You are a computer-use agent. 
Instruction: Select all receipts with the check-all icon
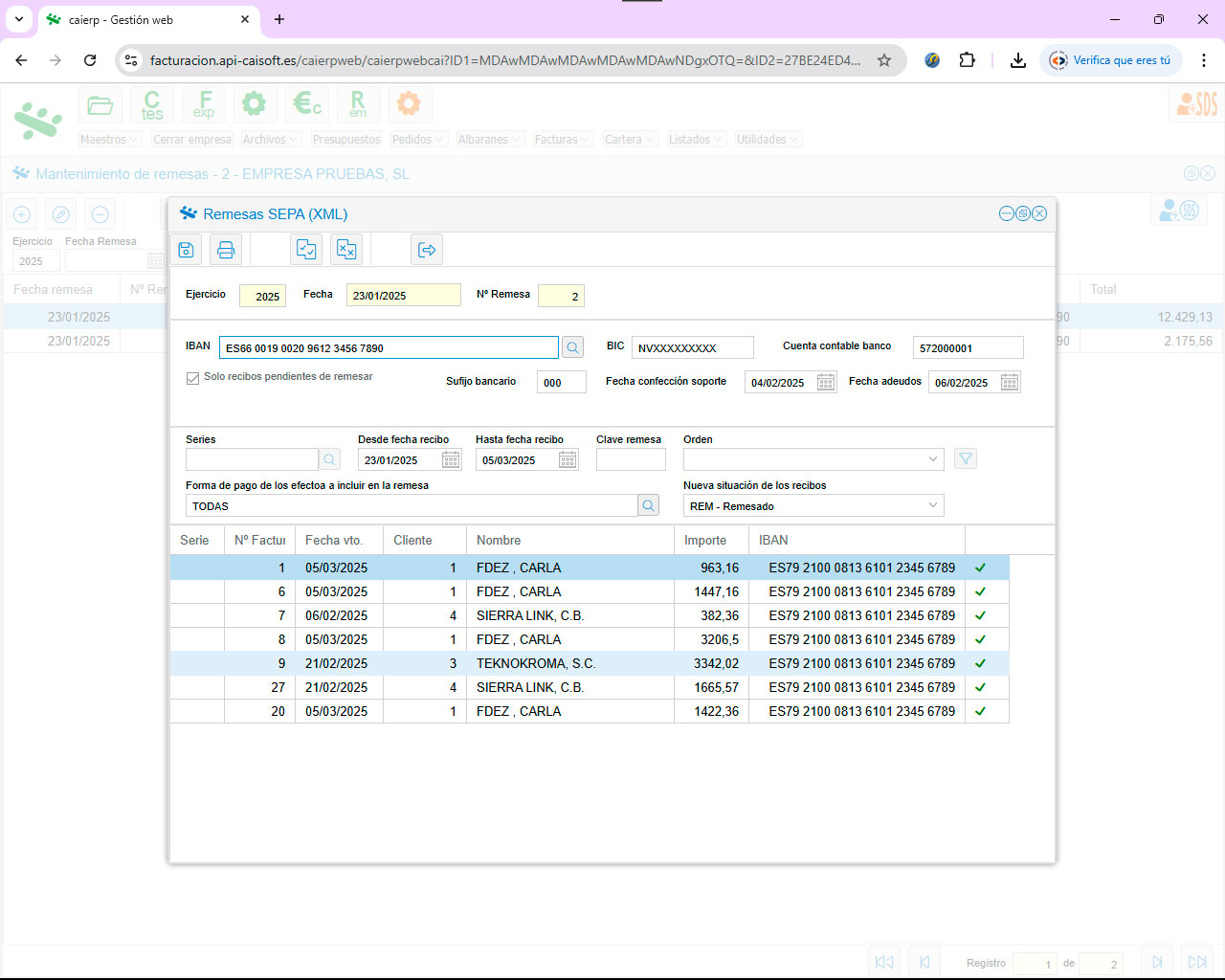[x=306, y=250]
